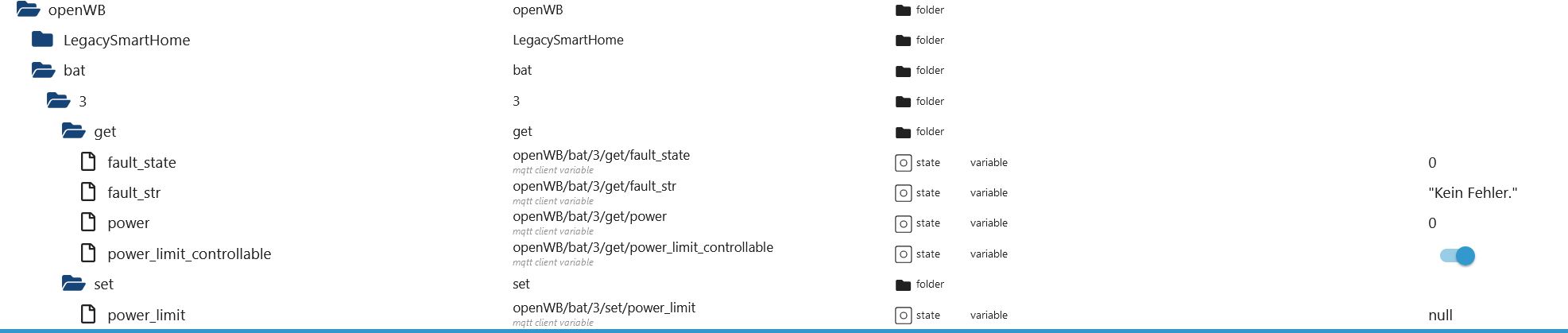Toggle the power_limit_controllable switch off
Viewport: 1568px width, 333px height.
coord(1458,256)
